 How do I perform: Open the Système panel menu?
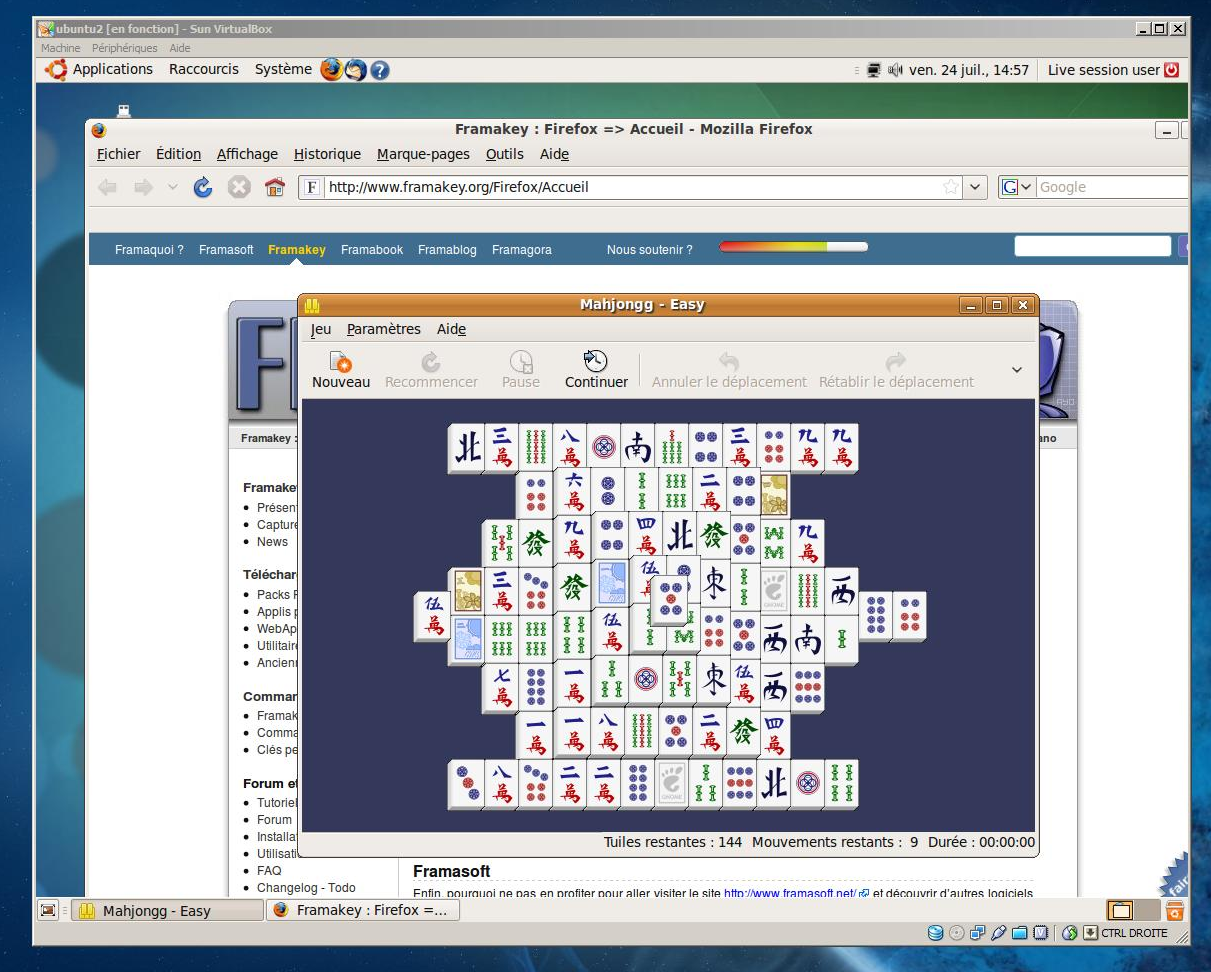pos(283,69)
